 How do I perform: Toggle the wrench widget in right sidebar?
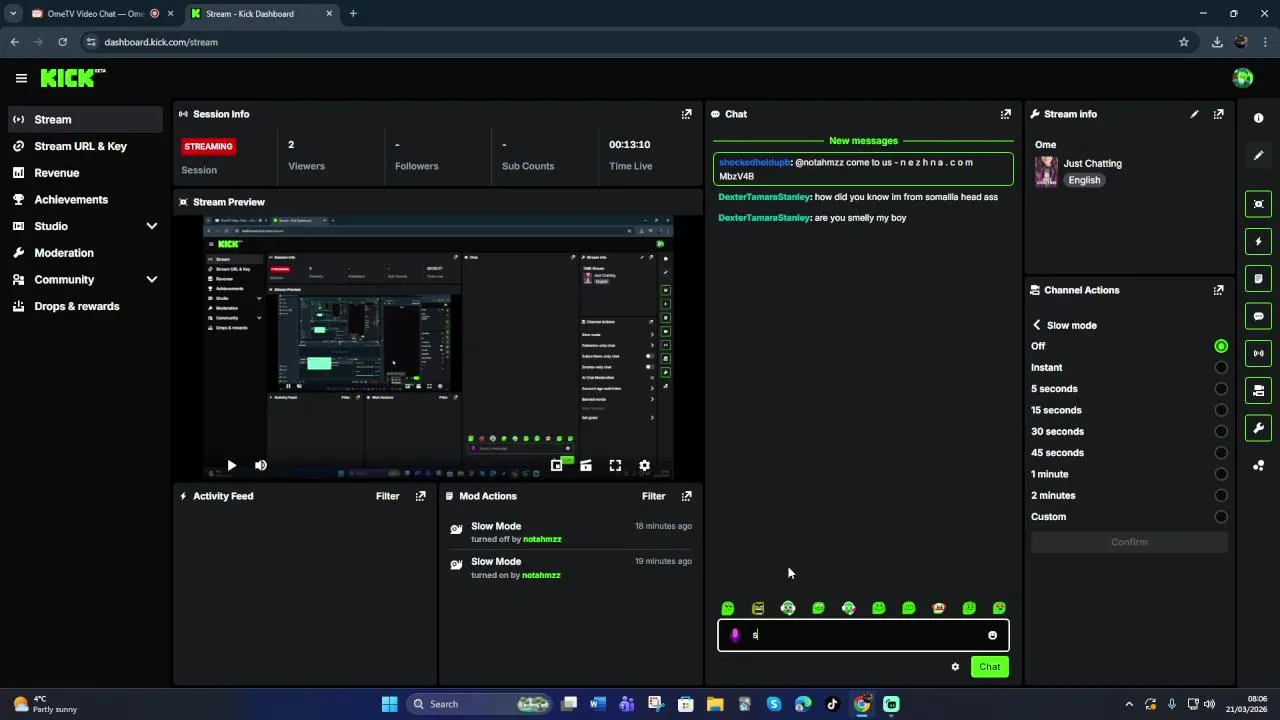pyautogui.click(x=1259, y=428)
